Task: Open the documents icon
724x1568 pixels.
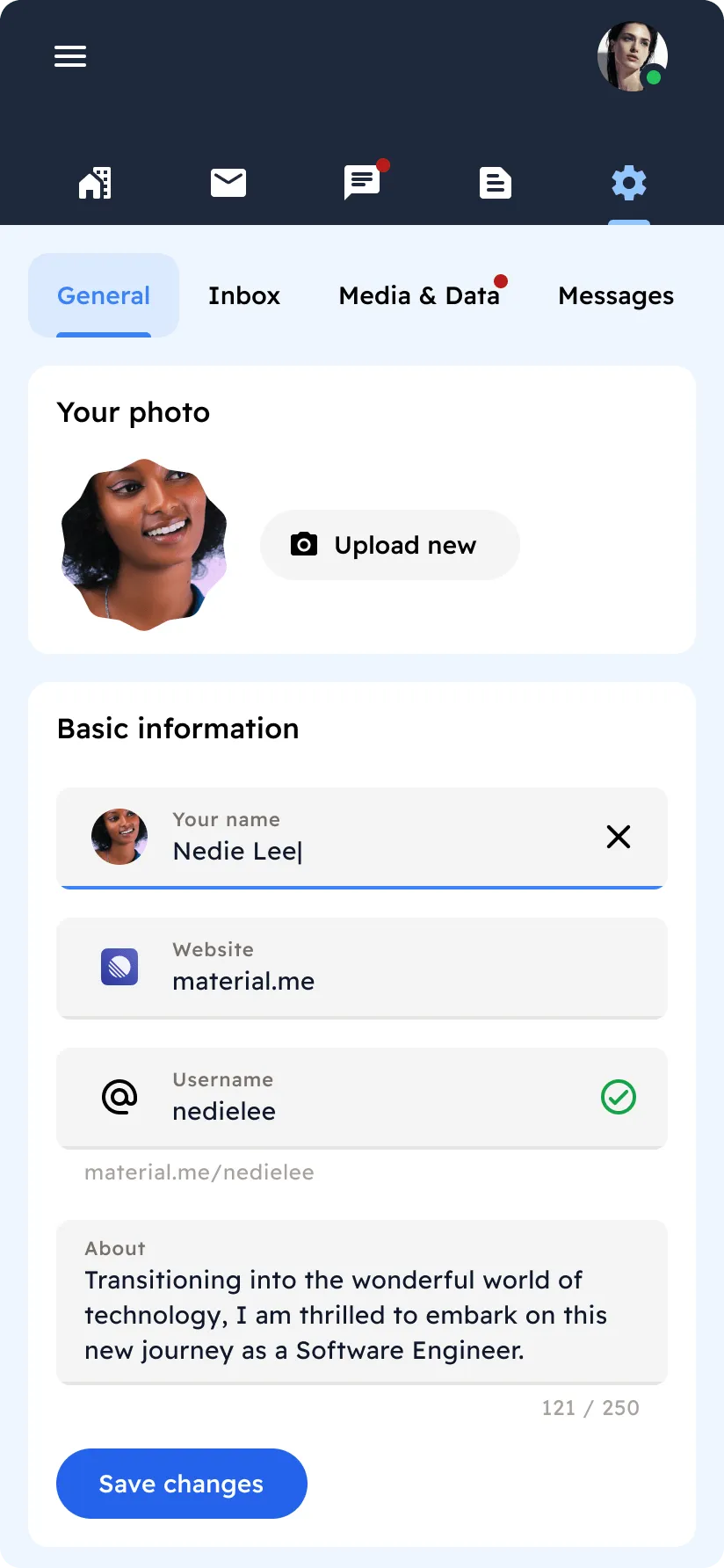Action: point(496,183)
